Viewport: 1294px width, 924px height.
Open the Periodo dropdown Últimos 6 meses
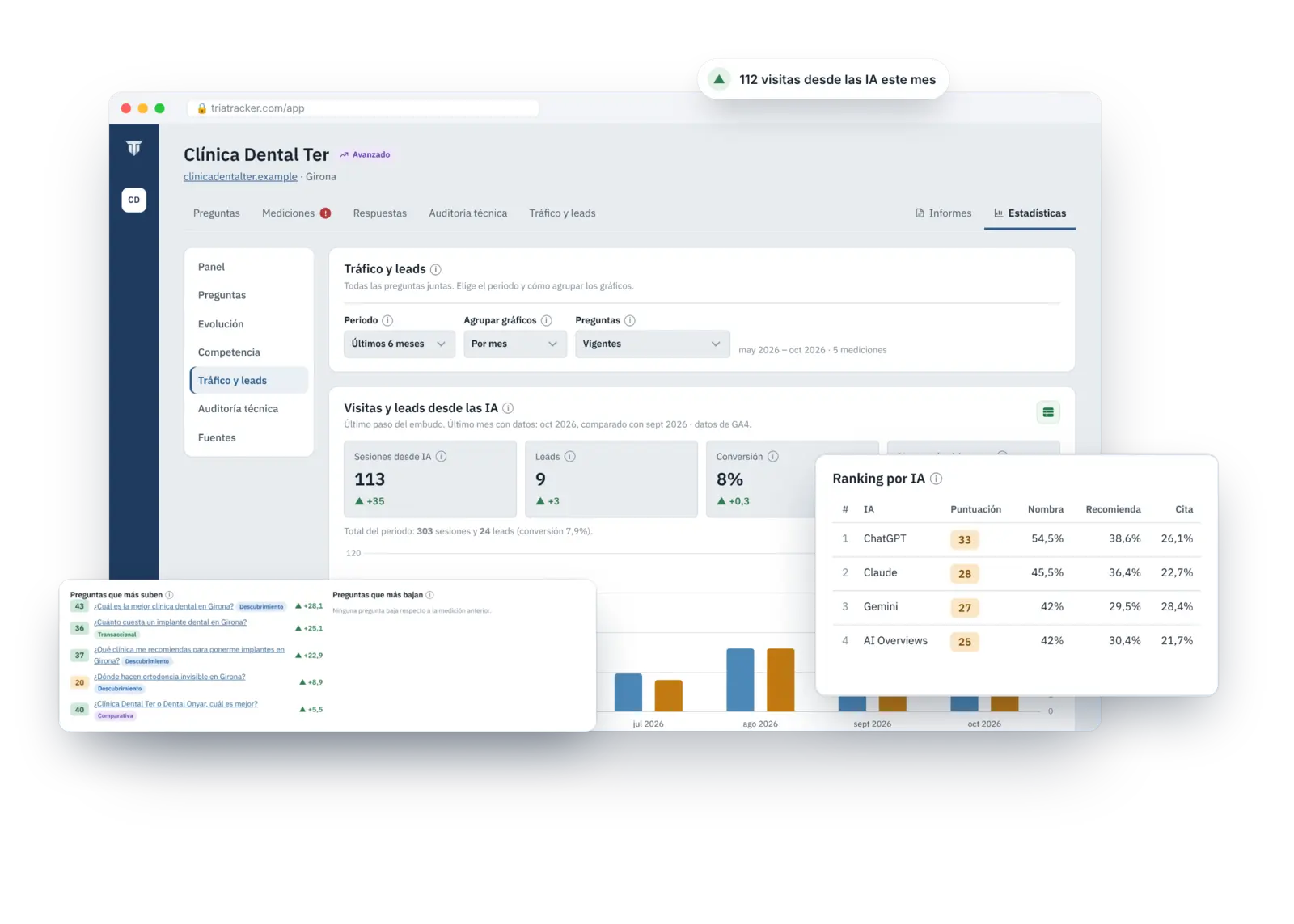pyautogui.click(x=399, y=344)
